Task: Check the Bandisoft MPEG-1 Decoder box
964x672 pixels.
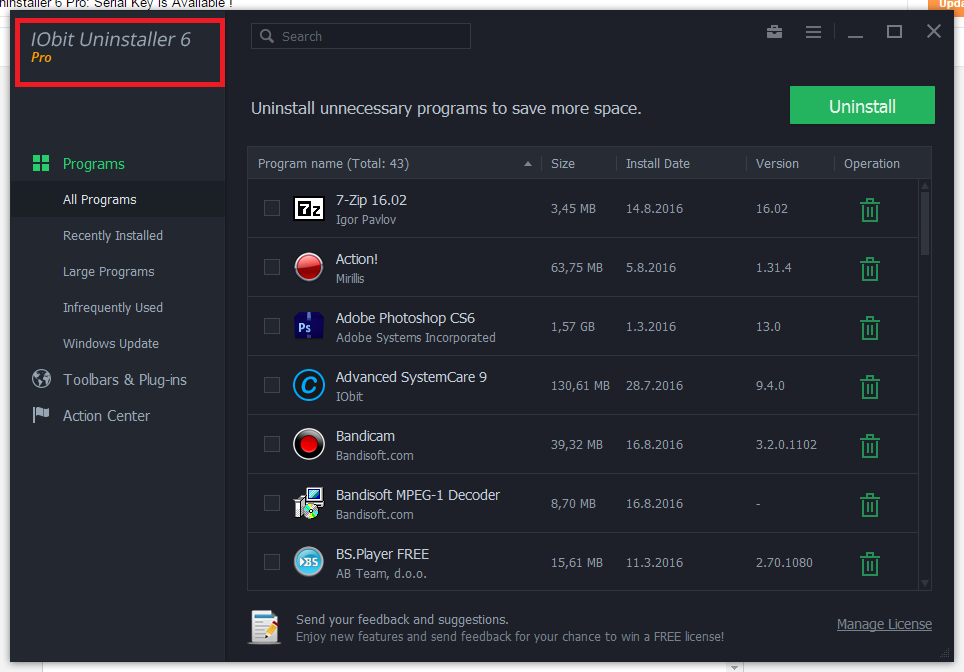Action: point(272,503)
